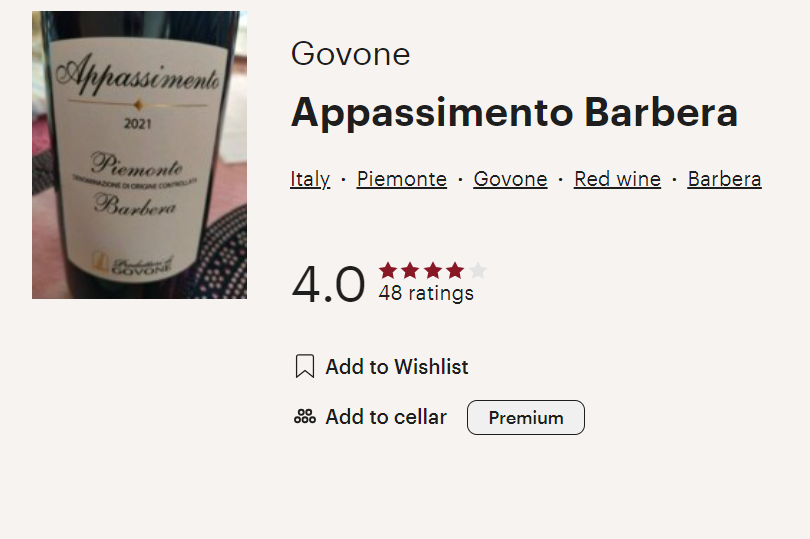Select the Add to Wishlist label
Image resolution: width=810 pixels, height=539 pixels.
[x=397, y=367]
